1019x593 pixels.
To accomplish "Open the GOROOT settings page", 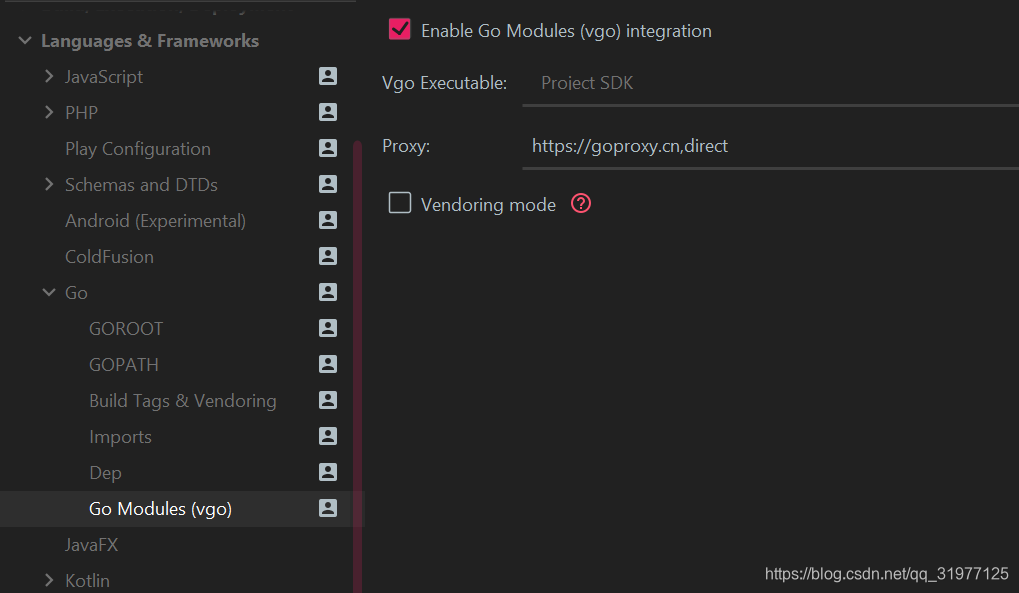I will coord(126,329).
